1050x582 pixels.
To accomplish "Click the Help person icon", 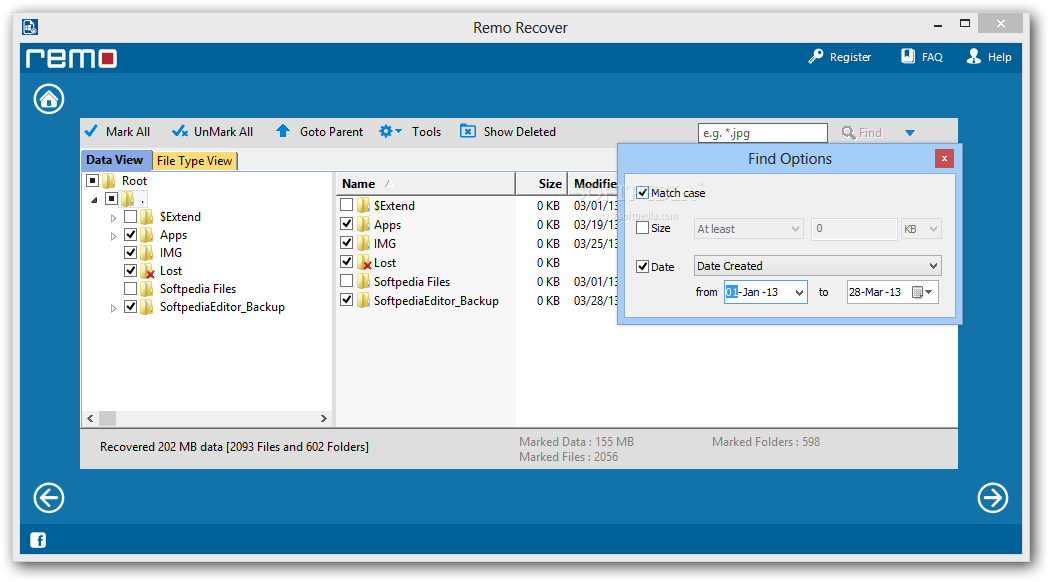I will 974,56.
